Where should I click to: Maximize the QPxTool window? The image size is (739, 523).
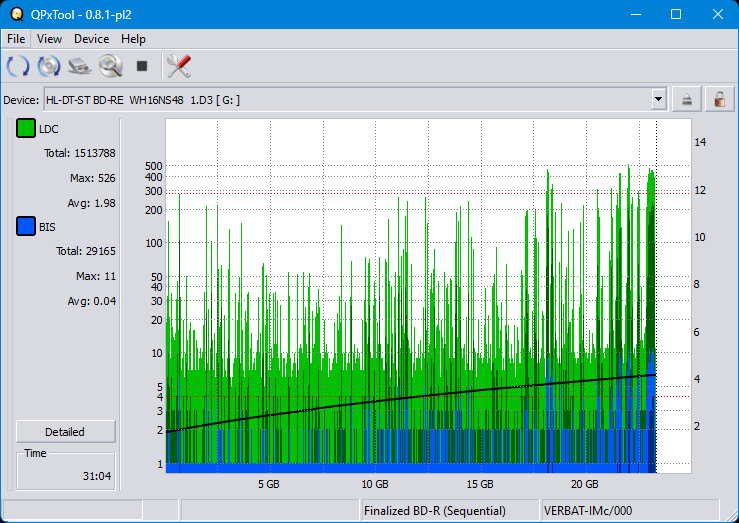(x=675, y=14)
